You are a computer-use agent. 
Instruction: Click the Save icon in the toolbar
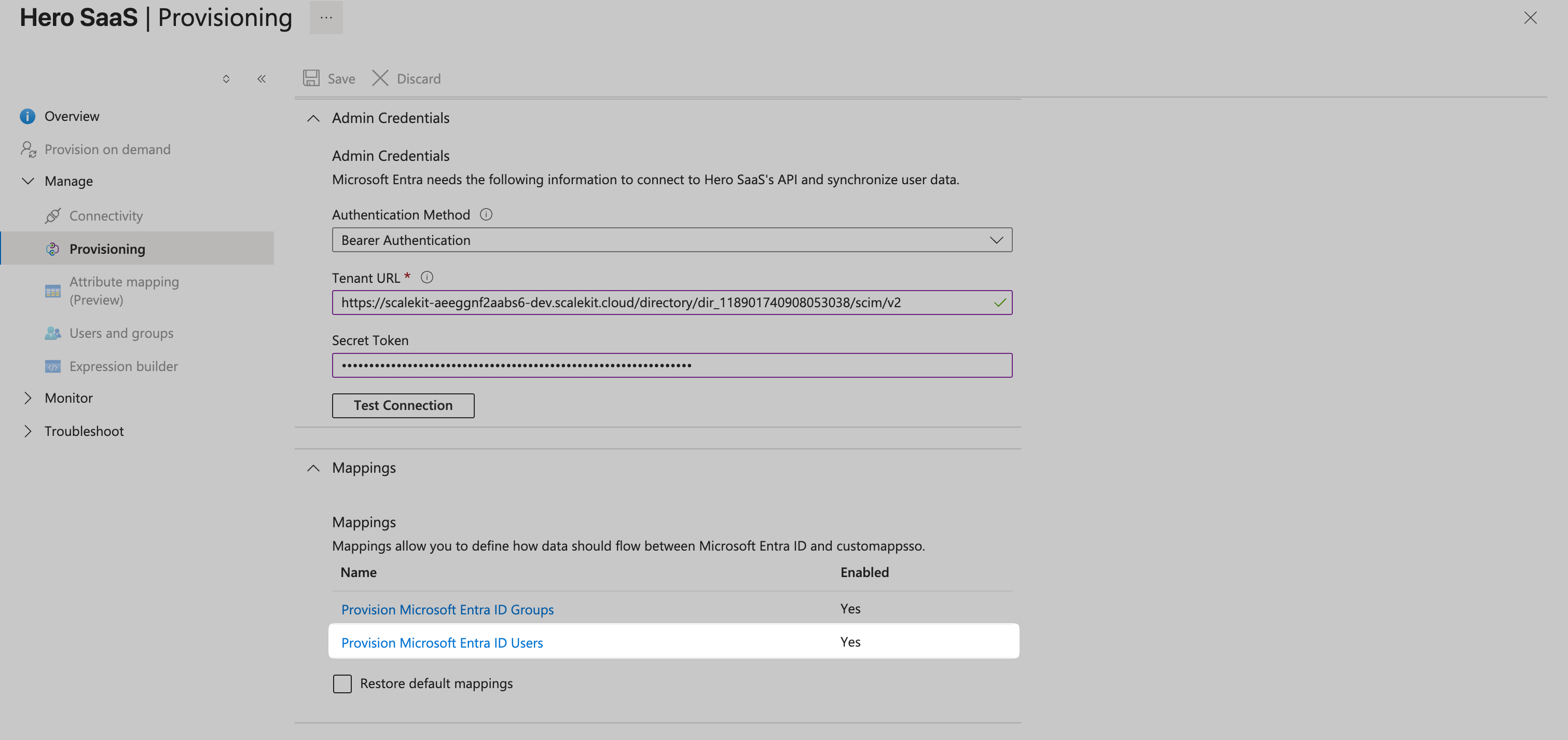[x=311, y=78]
